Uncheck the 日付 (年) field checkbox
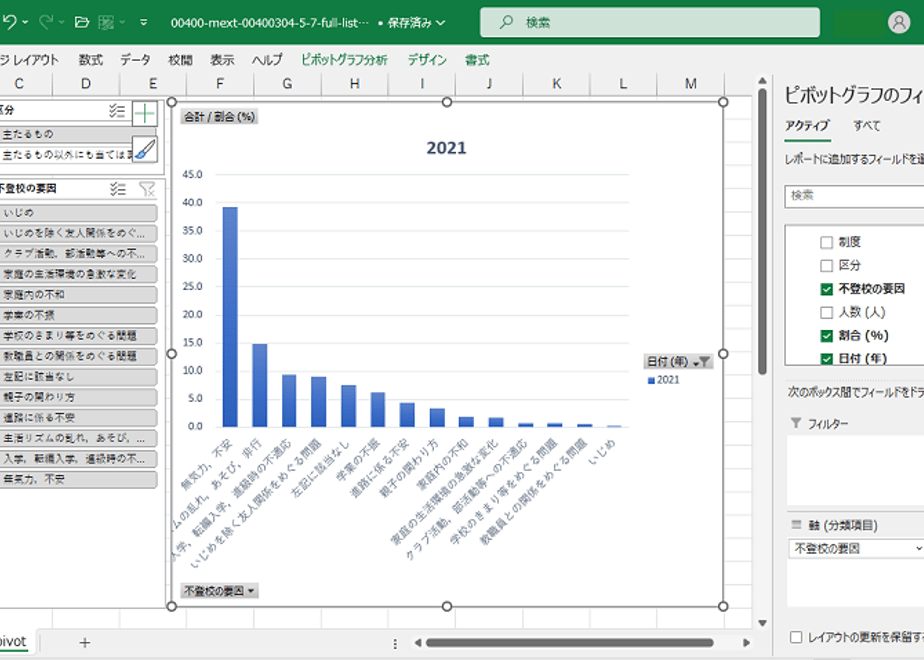The image size is (924, 660). (826, 358)
